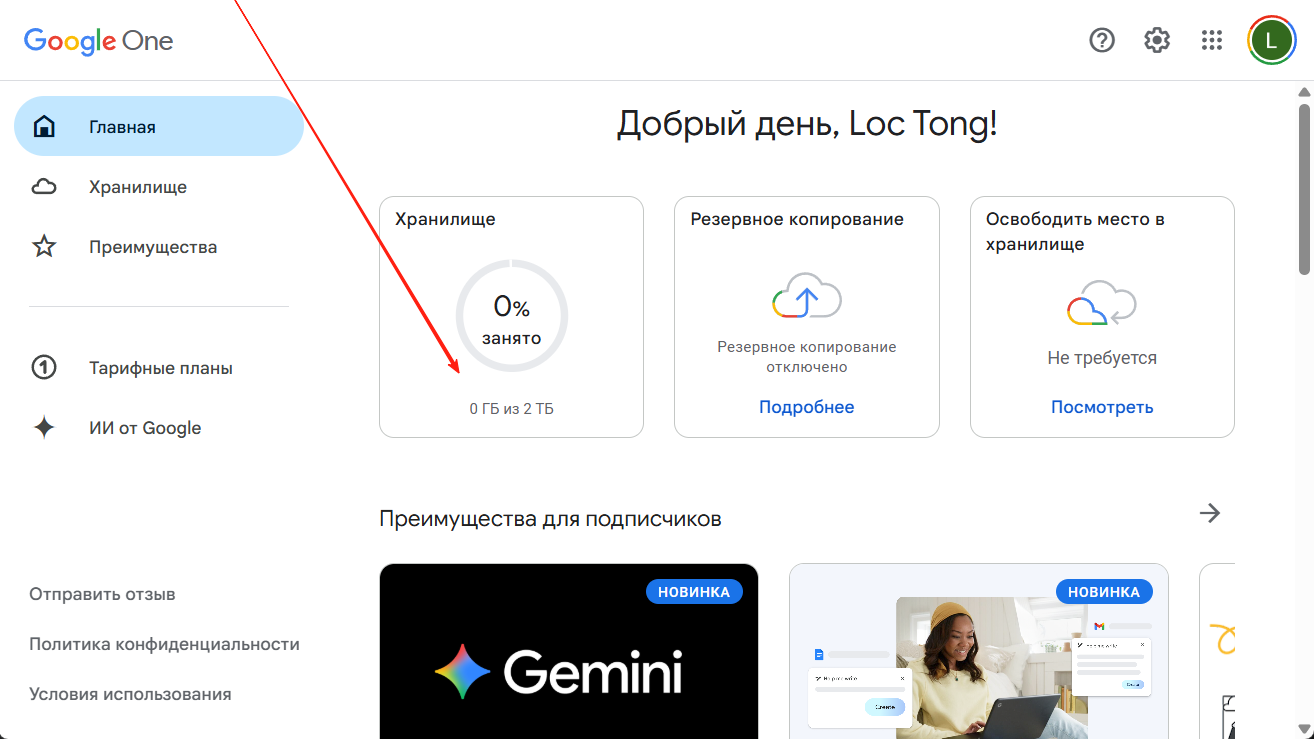Viewport: 1314px width, 739px height.
Task: Open the ИИ от Google sidebar item
Action: pos(159,428)
